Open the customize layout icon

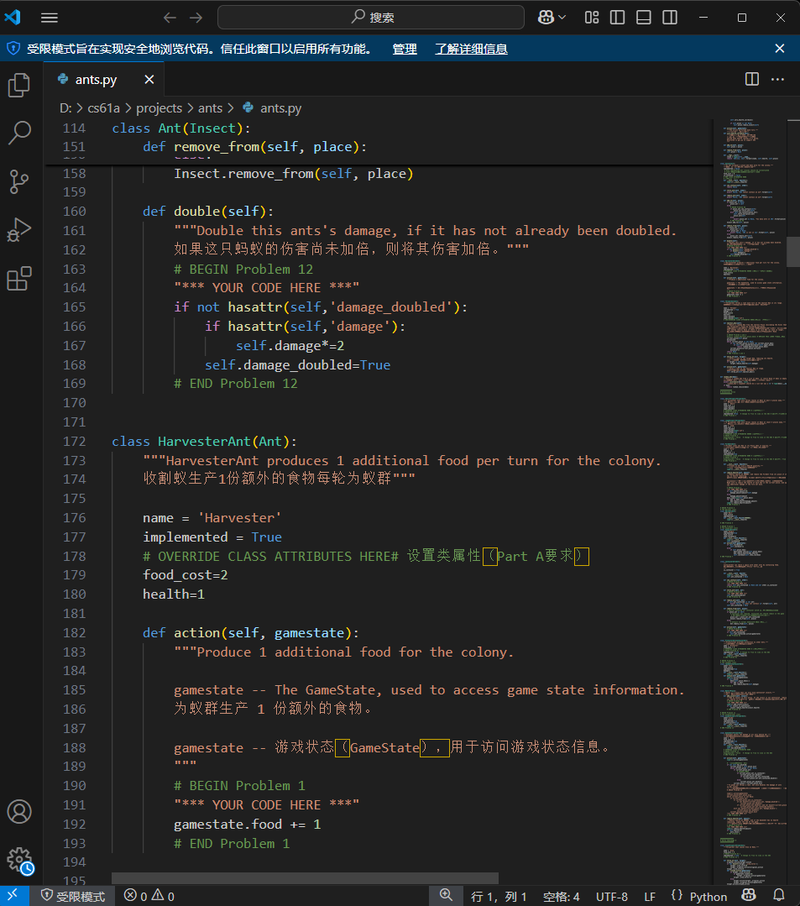point(591,17)
